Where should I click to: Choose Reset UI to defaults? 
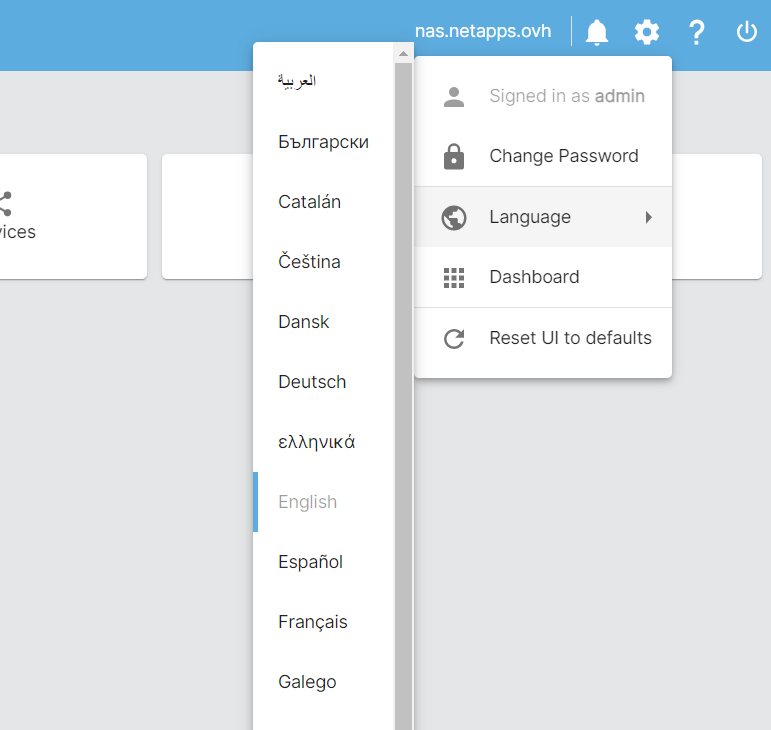(570, 338)
